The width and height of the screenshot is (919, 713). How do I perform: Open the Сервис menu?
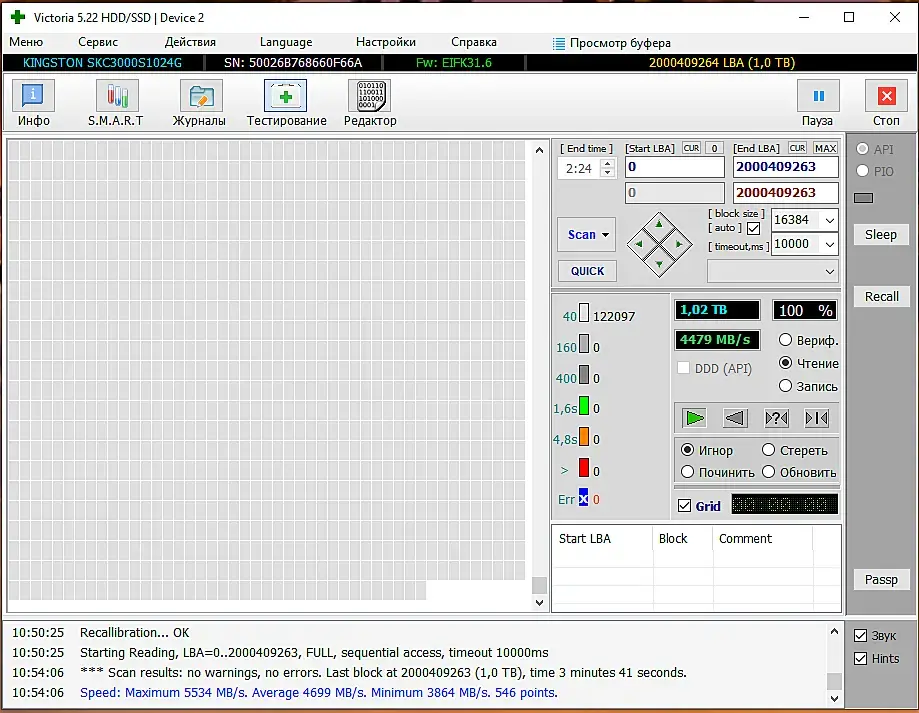click(x=98, y=42)
